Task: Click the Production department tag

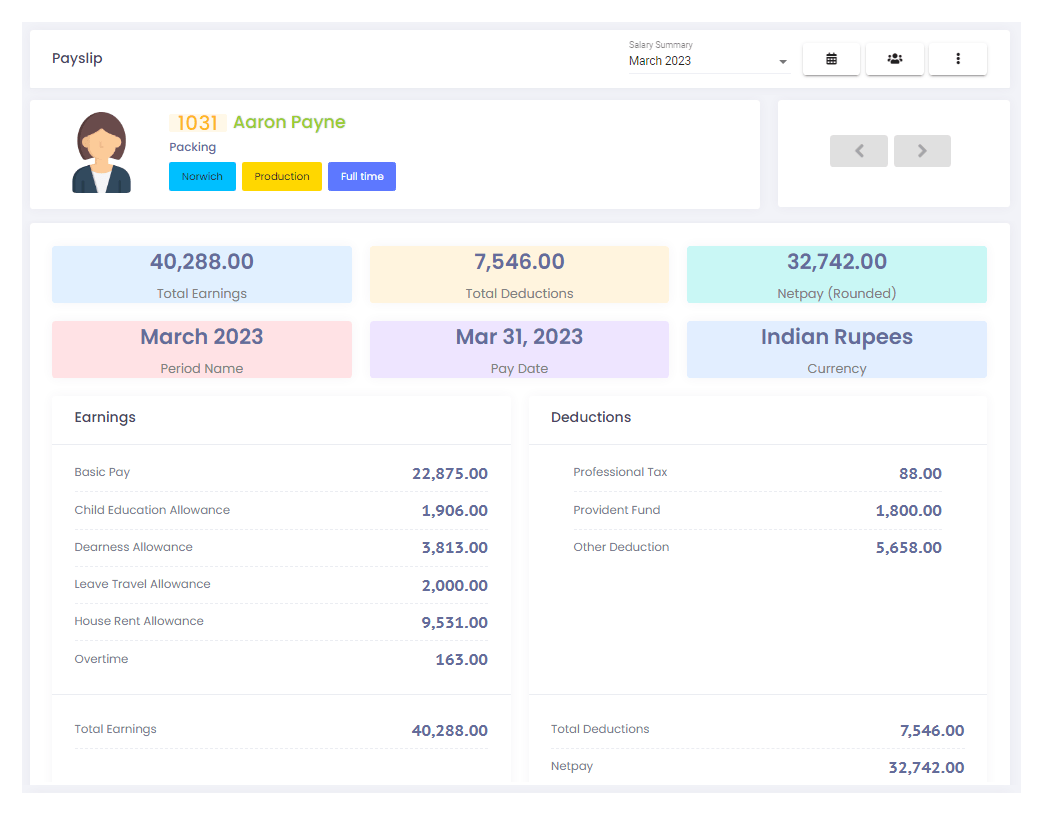Action: pyautogui.click(x=282, y=177)
